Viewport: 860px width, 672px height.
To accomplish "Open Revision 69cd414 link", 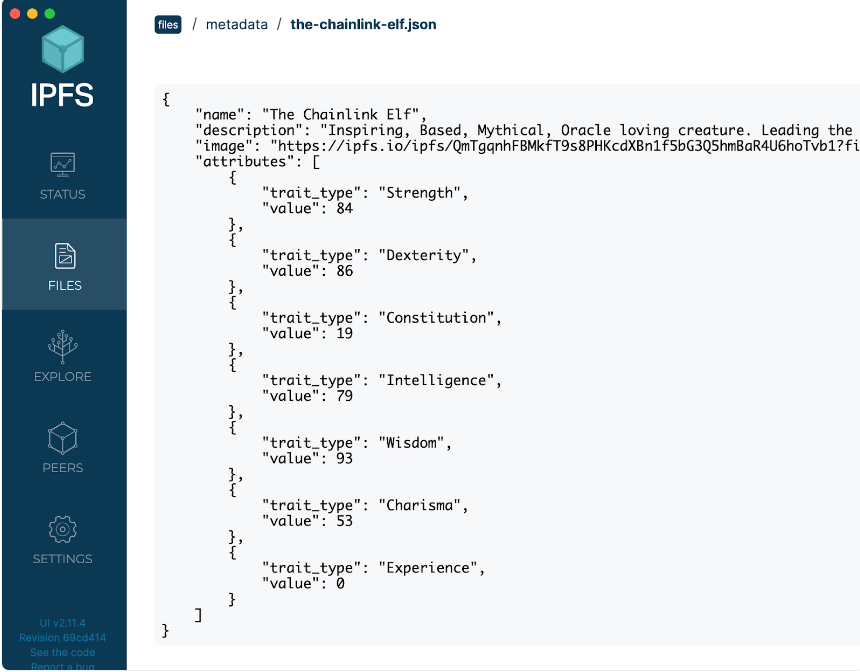I will click(x=63, y=637).
